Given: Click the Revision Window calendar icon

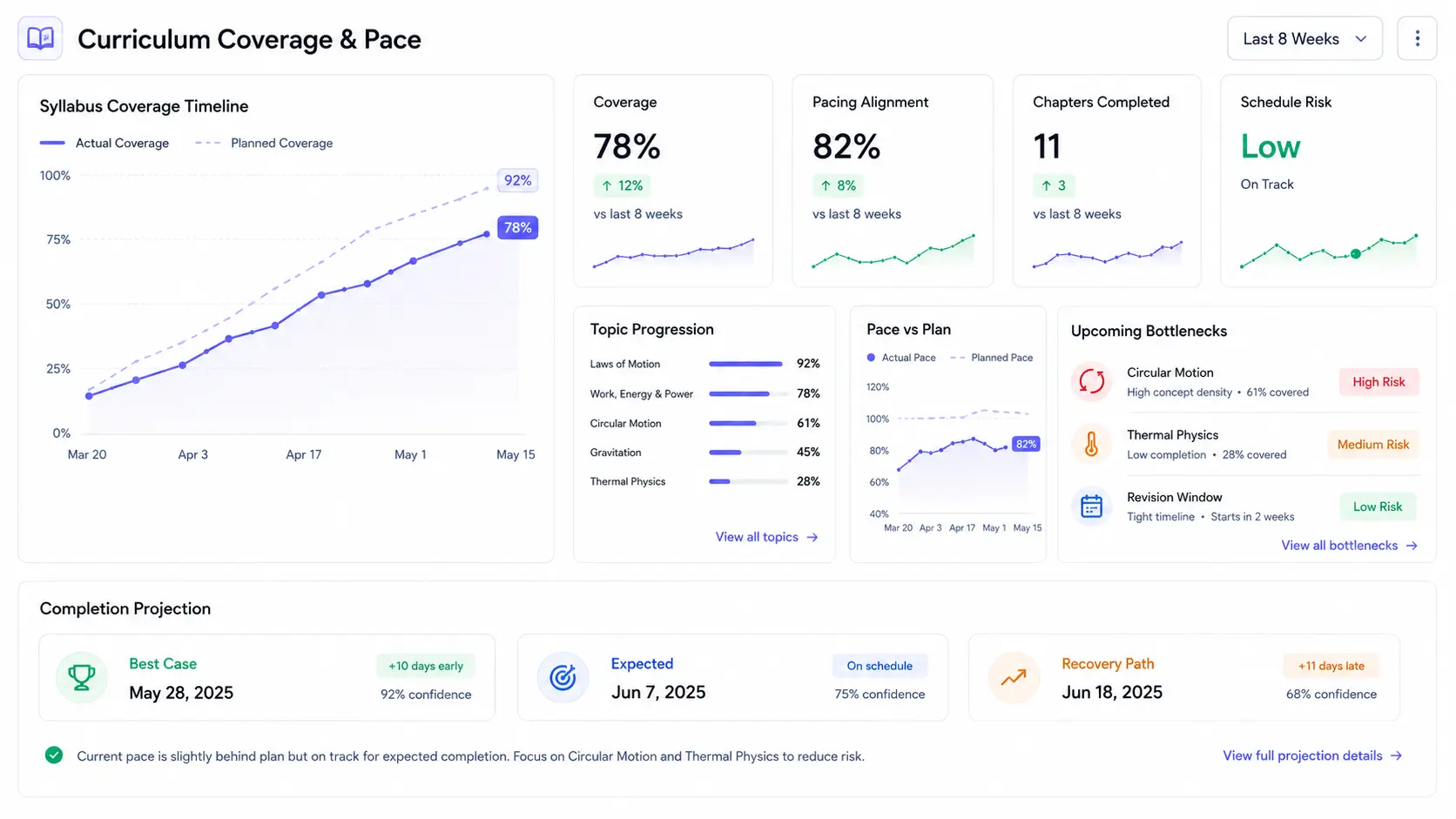Looking at the screenshot, I should 1091,506.
